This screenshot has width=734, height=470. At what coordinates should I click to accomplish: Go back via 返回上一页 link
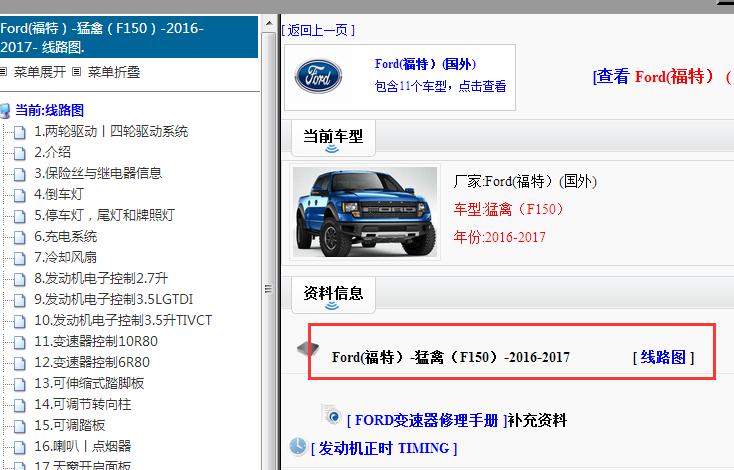tap(318, 30)
